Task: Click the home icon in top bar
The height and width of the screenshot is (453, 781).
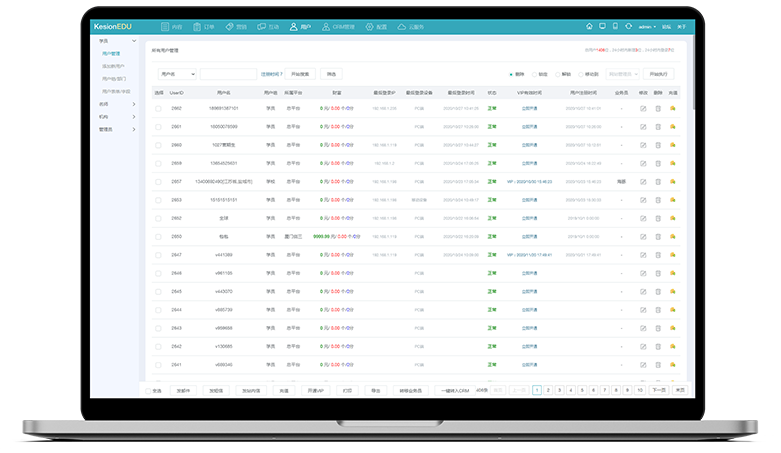Action: pyautogui.click(x=589, y=26)
